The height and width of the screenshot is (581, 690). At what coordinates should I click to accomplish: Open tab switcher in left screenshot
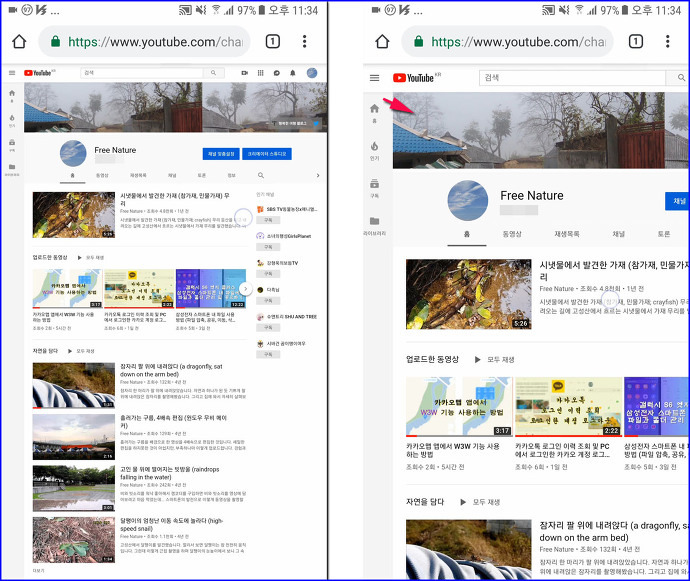point(273,41)
